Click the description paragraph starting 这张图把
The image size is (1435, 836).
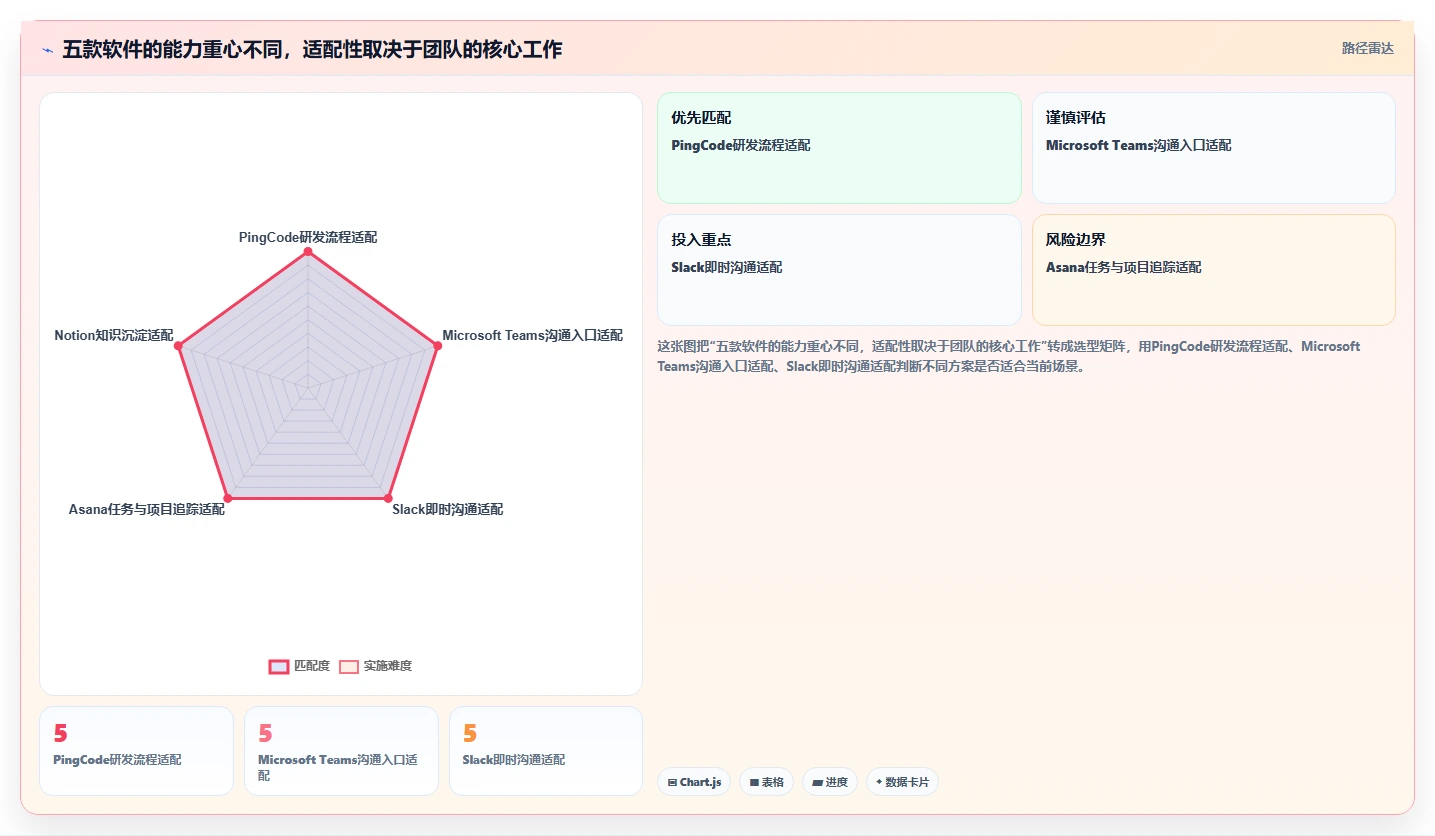(x=1009, y=356)
